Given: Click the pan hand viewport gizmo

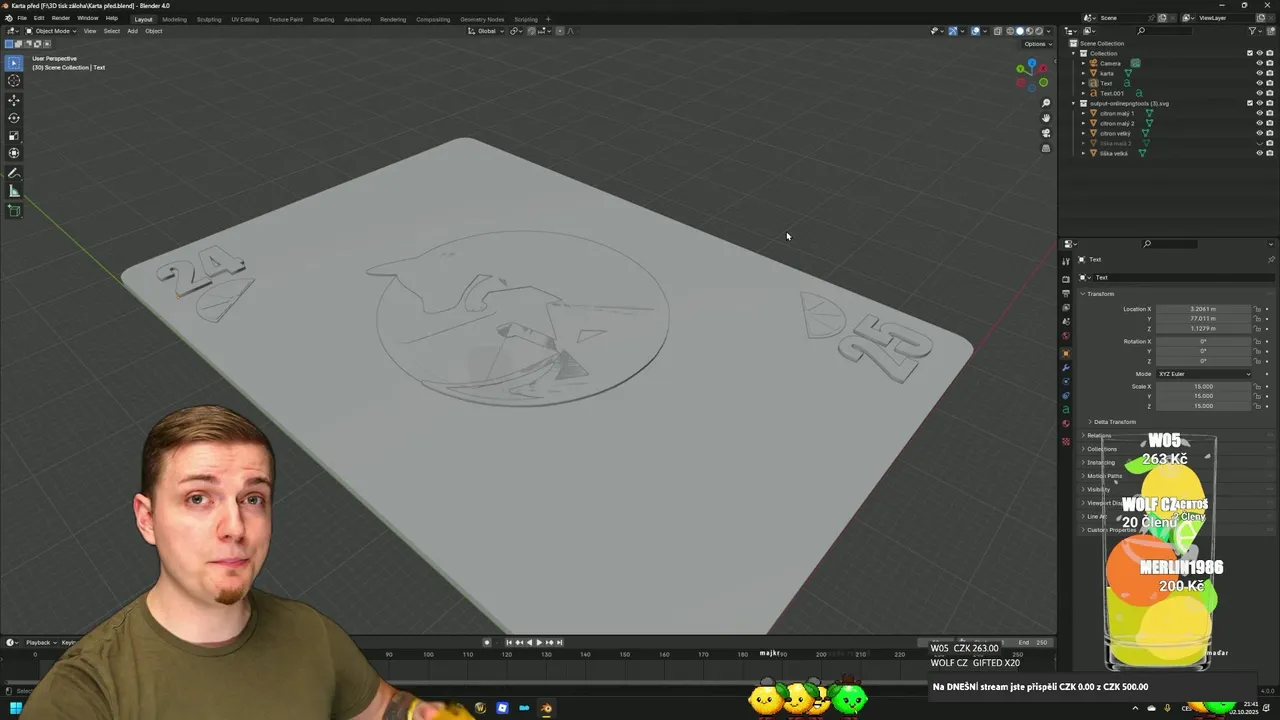Looking at the screenshot, I should click(1046, 118).
